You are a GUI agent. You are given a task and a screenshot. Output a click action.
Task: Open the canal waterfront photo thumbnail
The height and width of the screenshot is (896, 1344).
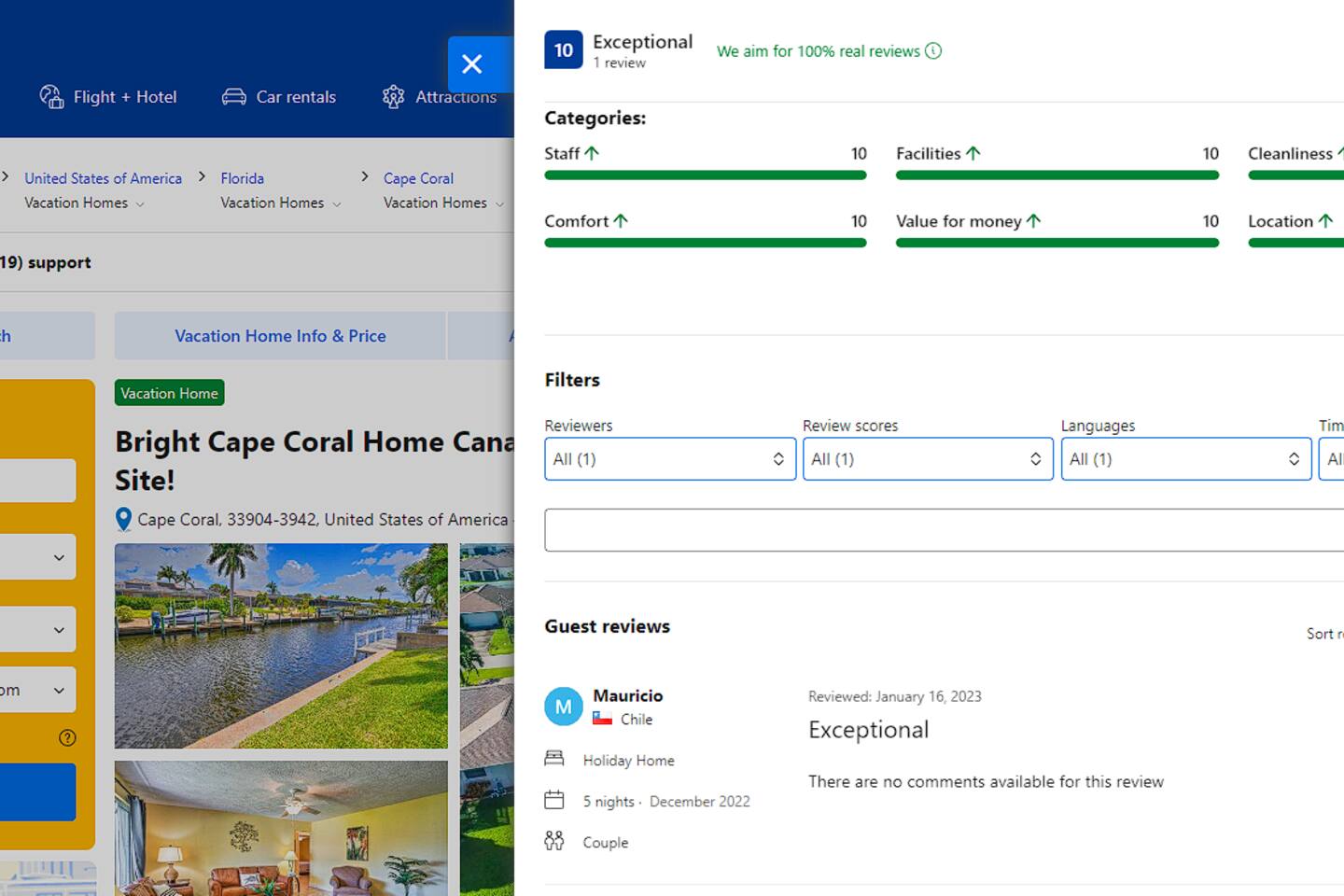[281, 646]
